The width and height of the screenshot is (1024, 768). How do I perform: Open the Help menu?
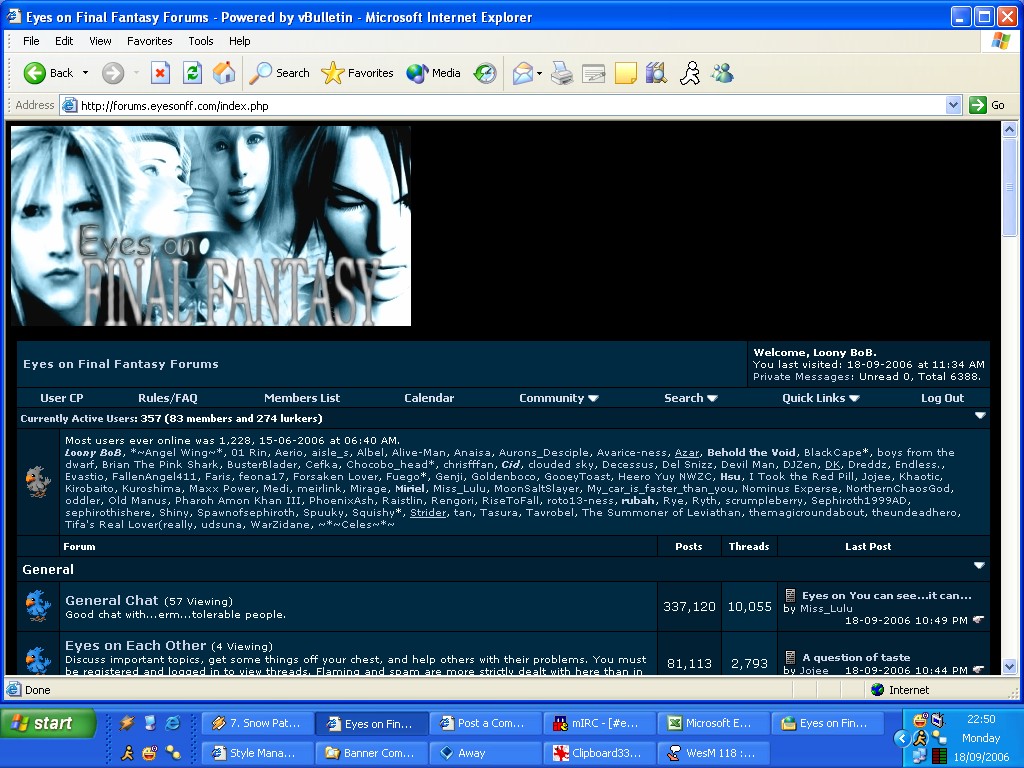click(x=239, y=41)
